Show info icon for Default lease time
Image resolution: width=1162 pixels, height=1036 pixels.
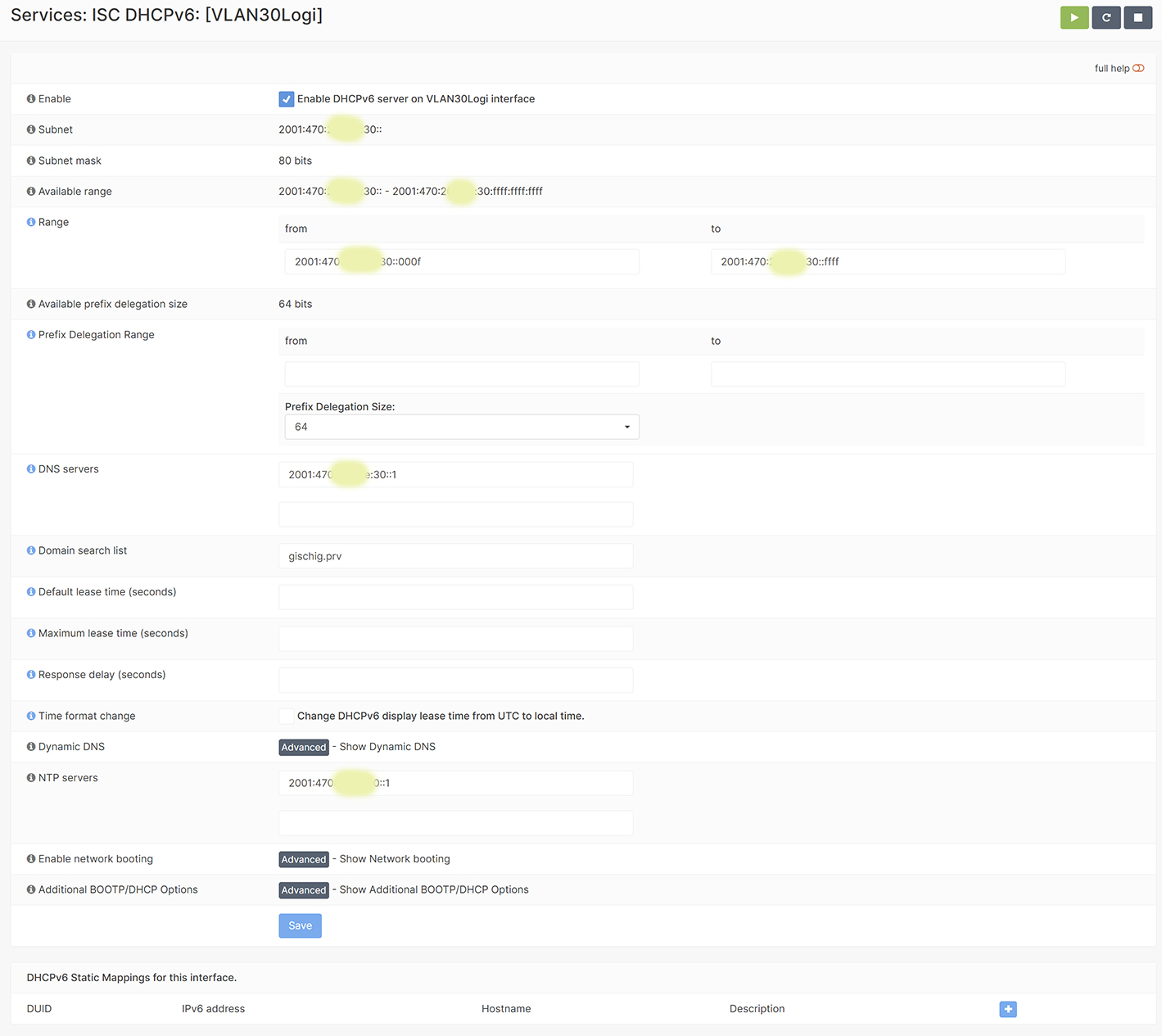[31, 592]
